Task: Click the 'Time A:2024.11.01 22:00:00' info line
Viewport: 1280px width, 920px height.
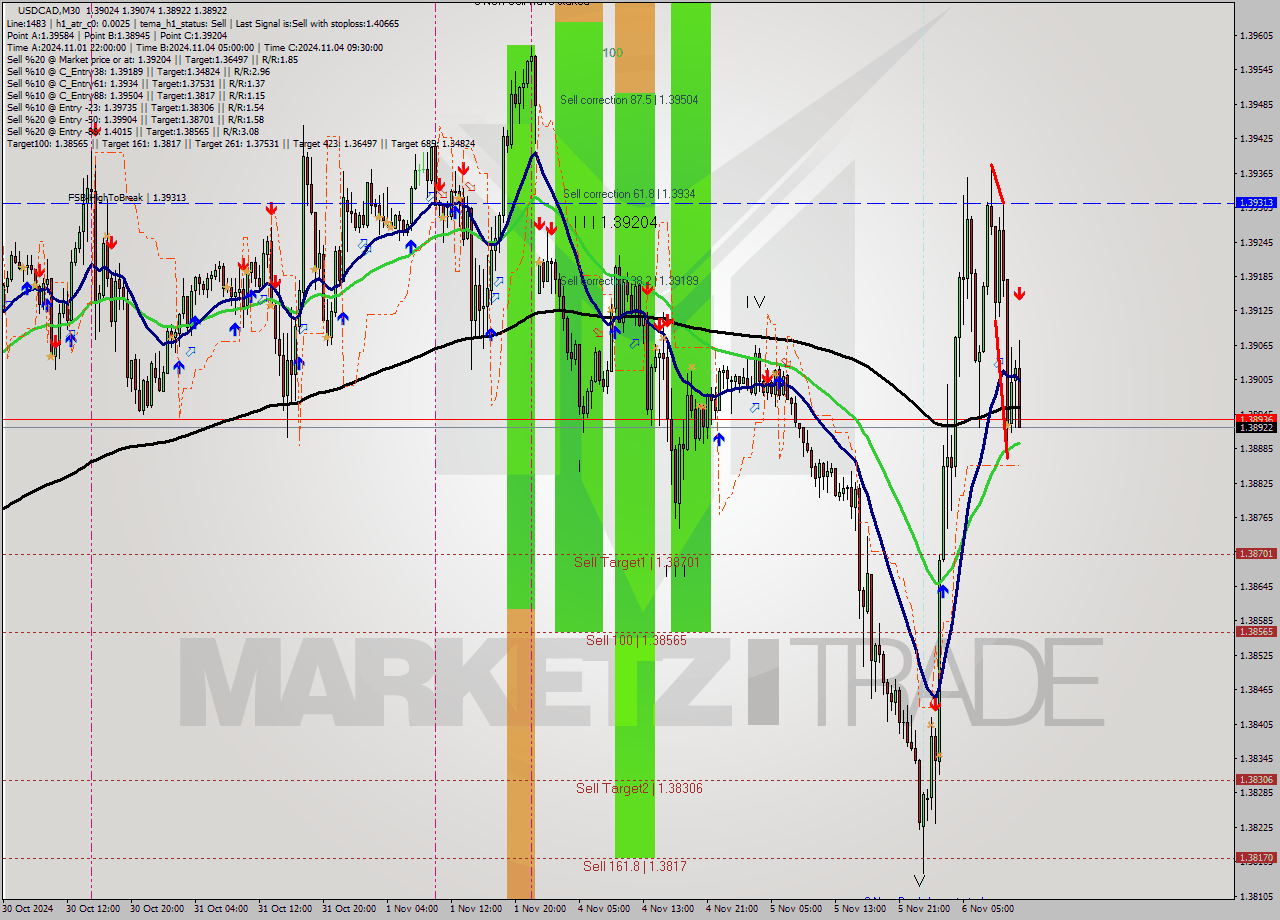Action: pos(194,47)
